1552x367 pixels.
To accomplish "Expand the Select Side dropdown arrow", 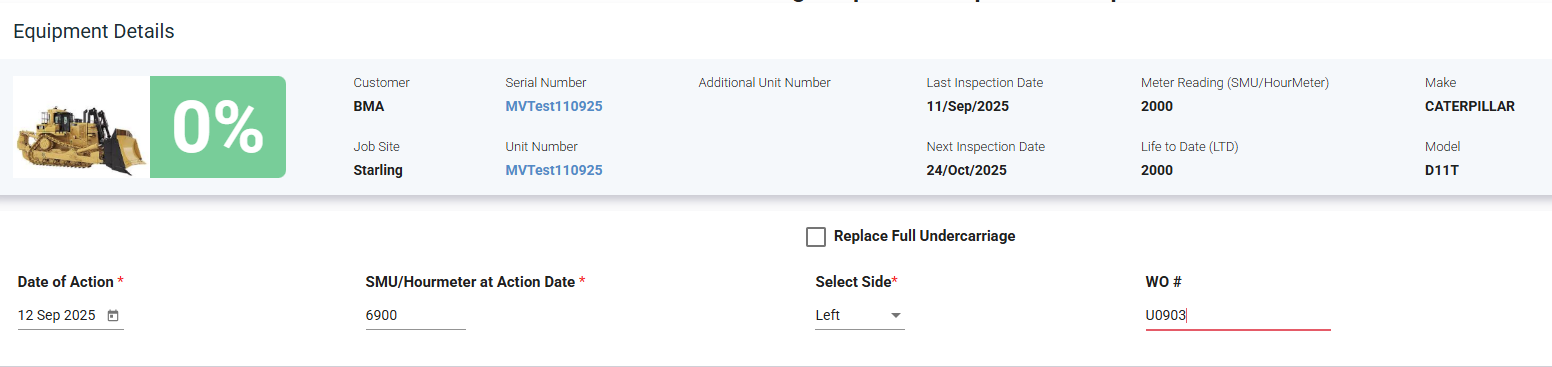I will pos(896,316).
